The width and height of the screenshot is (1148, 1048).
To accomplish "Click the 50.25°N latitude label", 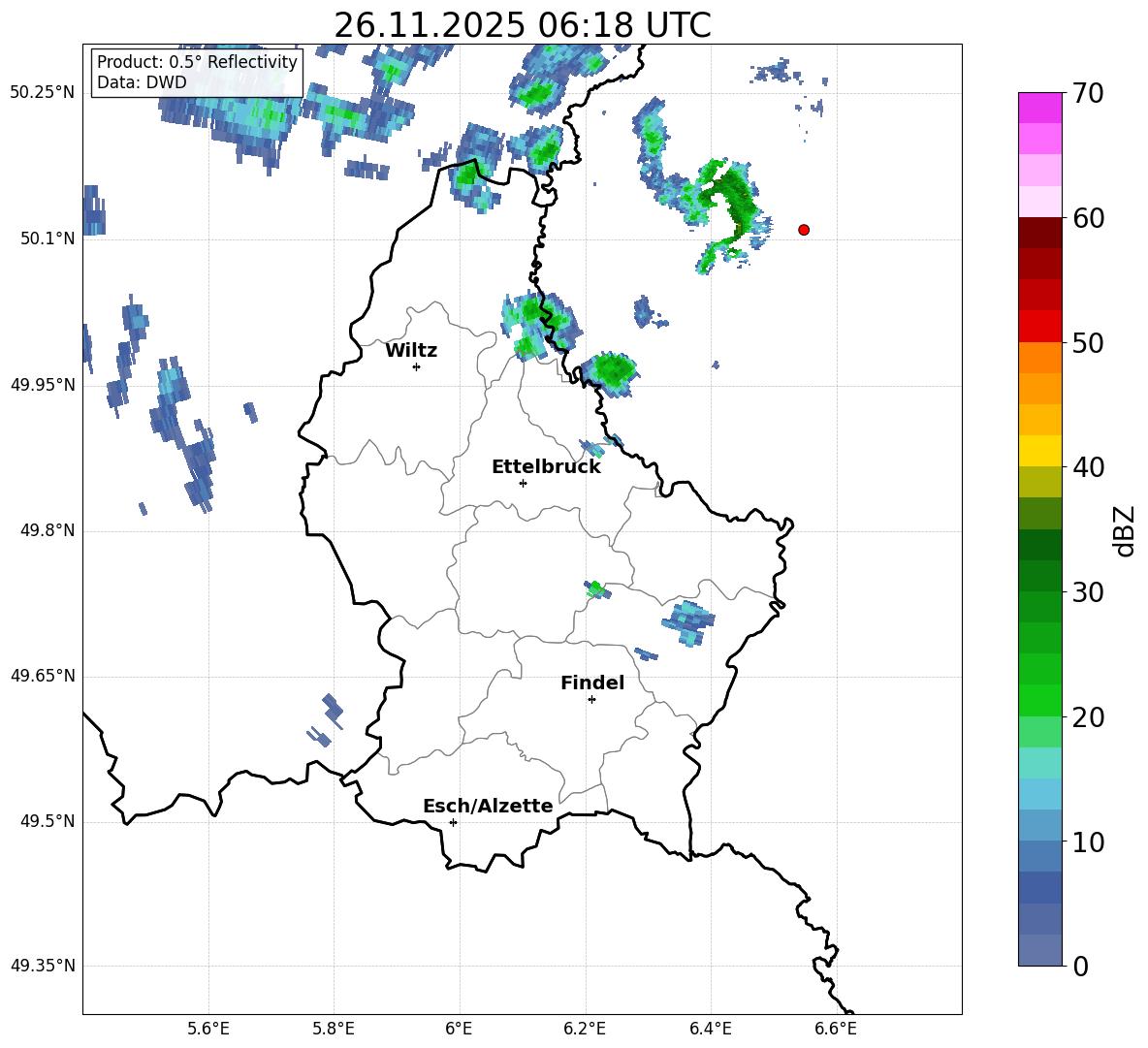I will coord(43,93).
